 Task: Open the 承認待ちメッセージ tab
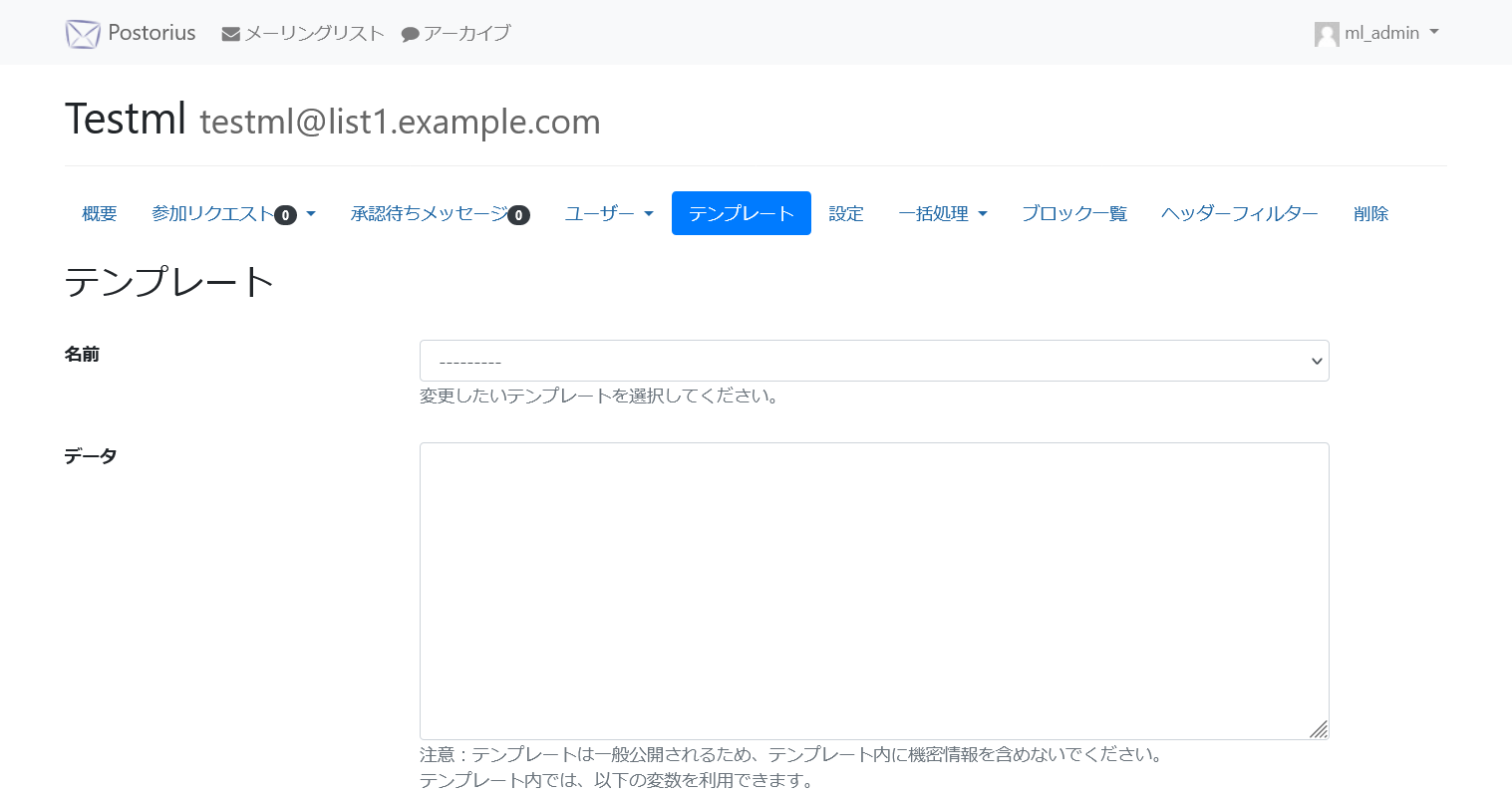(x=441, y=213)
